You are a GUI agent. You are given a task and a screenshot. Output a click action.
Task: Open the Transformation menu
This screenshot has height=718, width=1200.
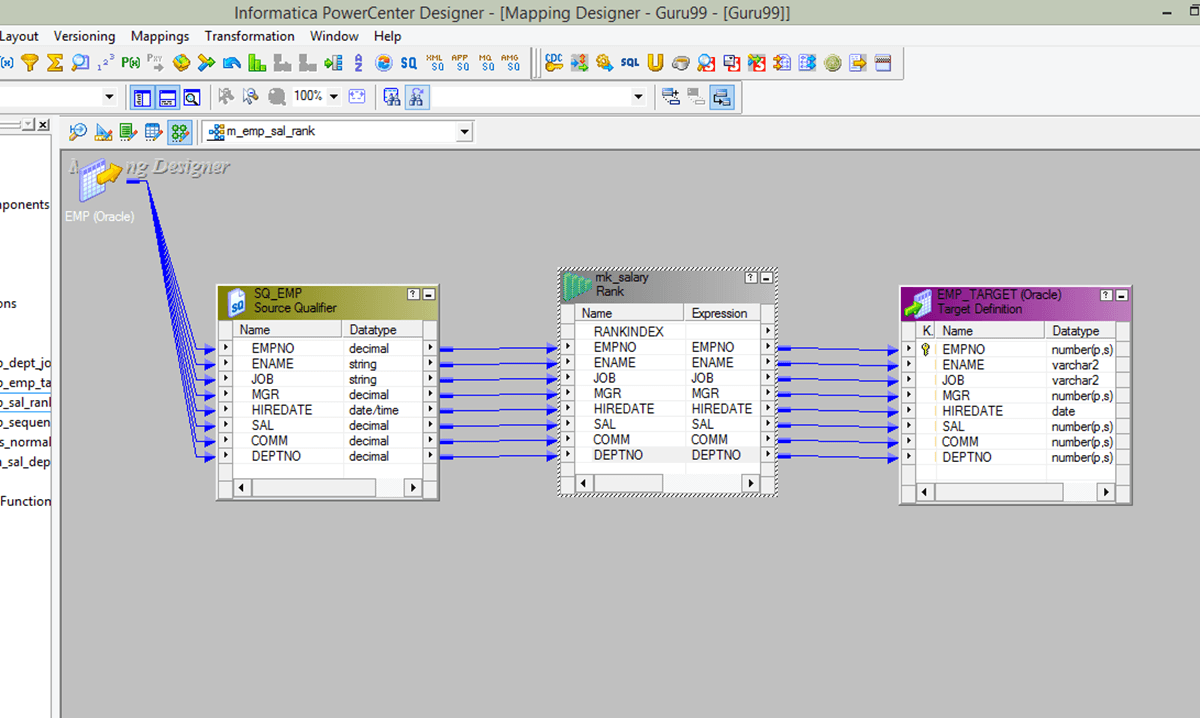pos(249,36)
